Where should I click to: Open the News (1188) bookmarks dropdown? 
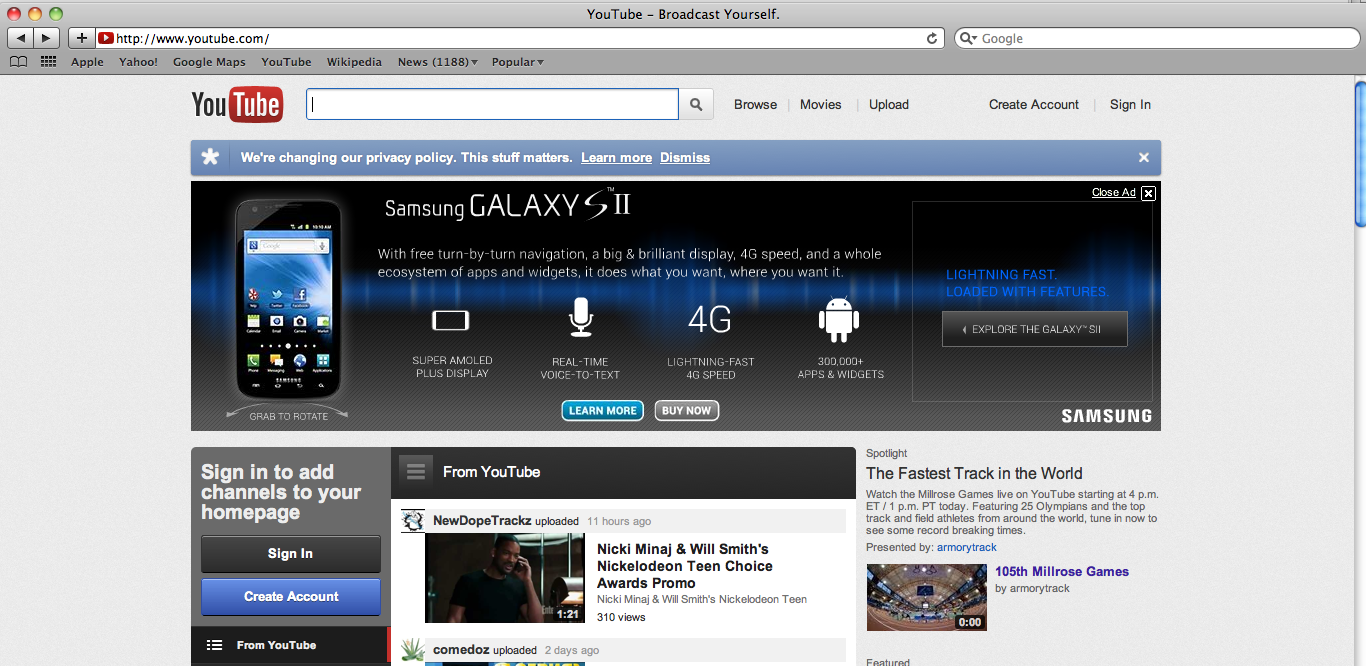click(x=438, y=62)
